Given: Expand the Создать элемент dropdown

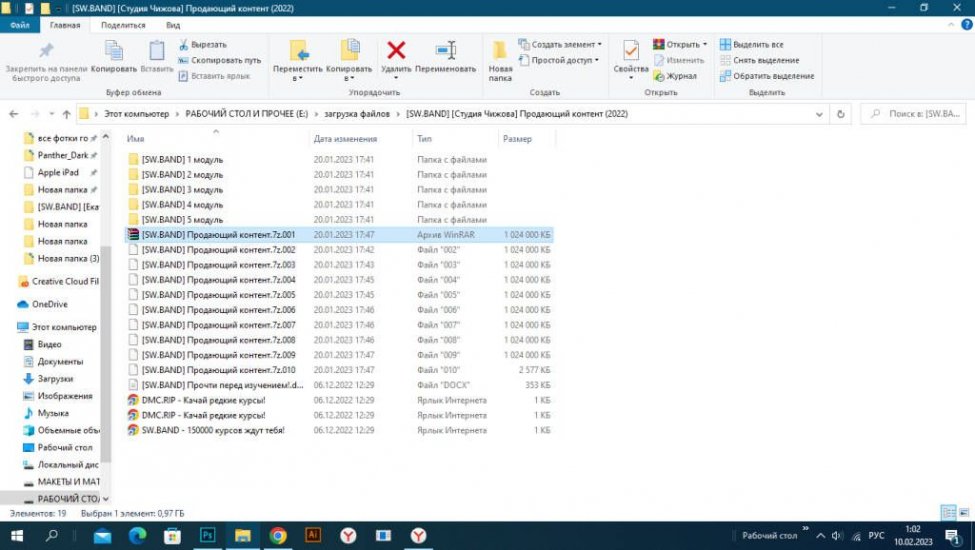Looking at the screenshot, I should [599, 45].
